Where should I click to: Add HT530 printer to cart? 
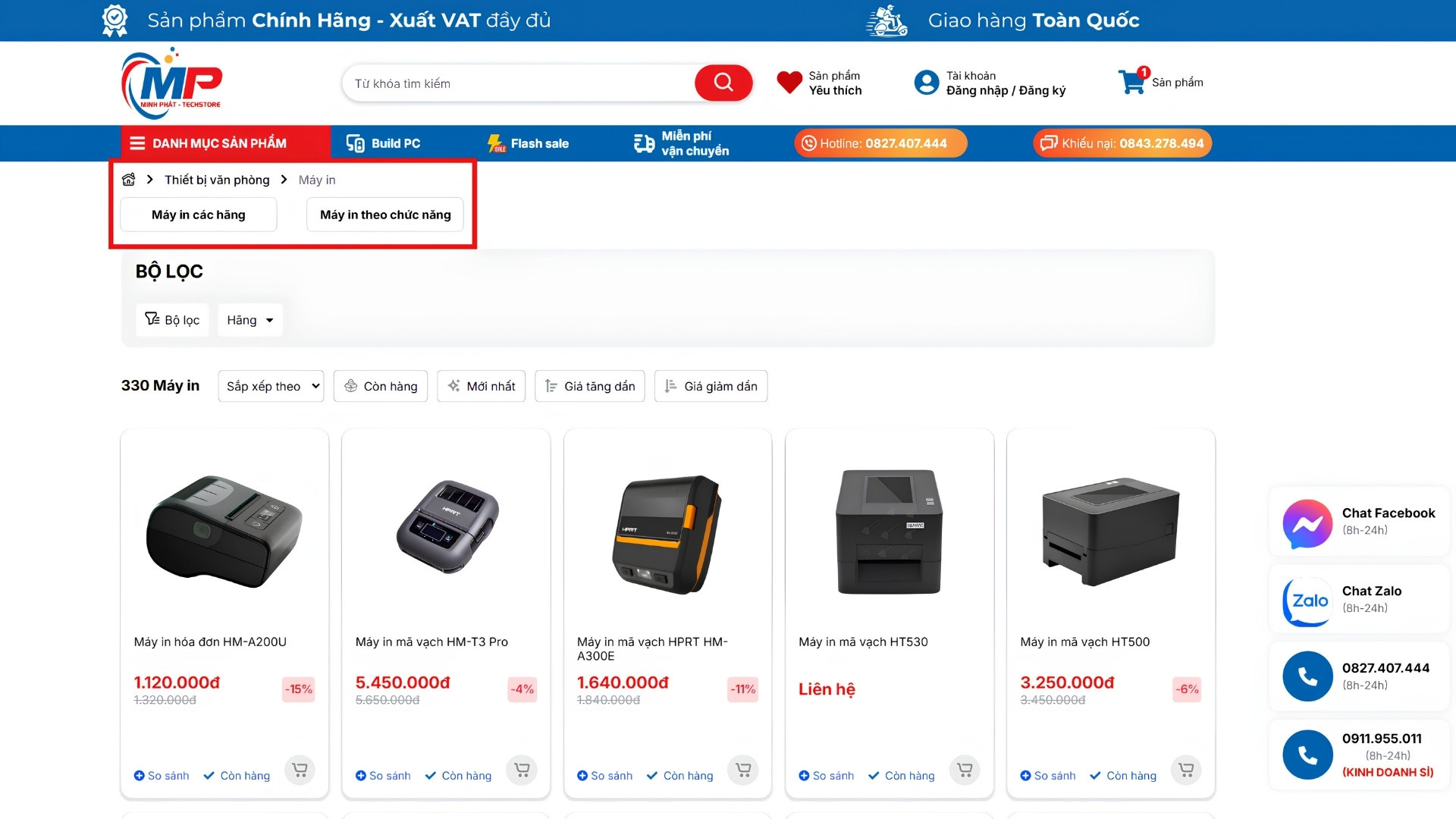[x=965, y=770]
